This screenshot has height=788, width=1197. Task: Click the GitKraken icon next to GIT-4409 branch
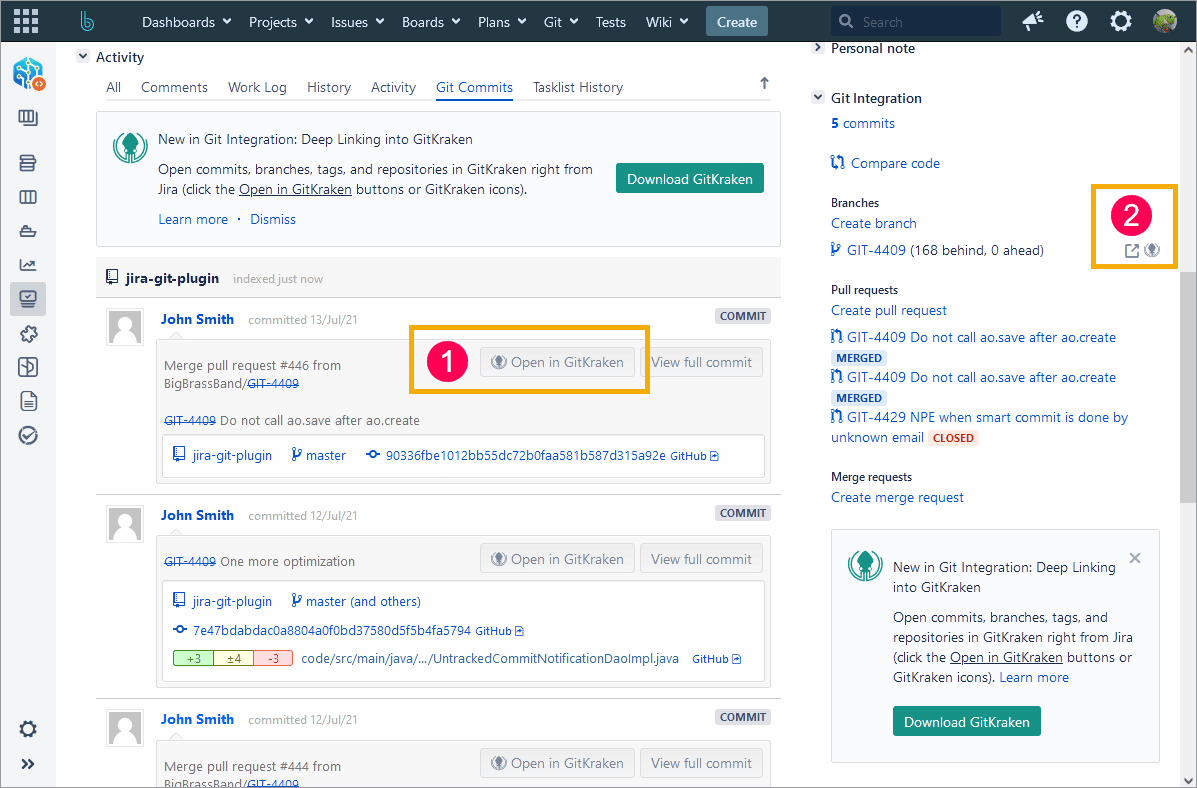tap(1152, 250)
